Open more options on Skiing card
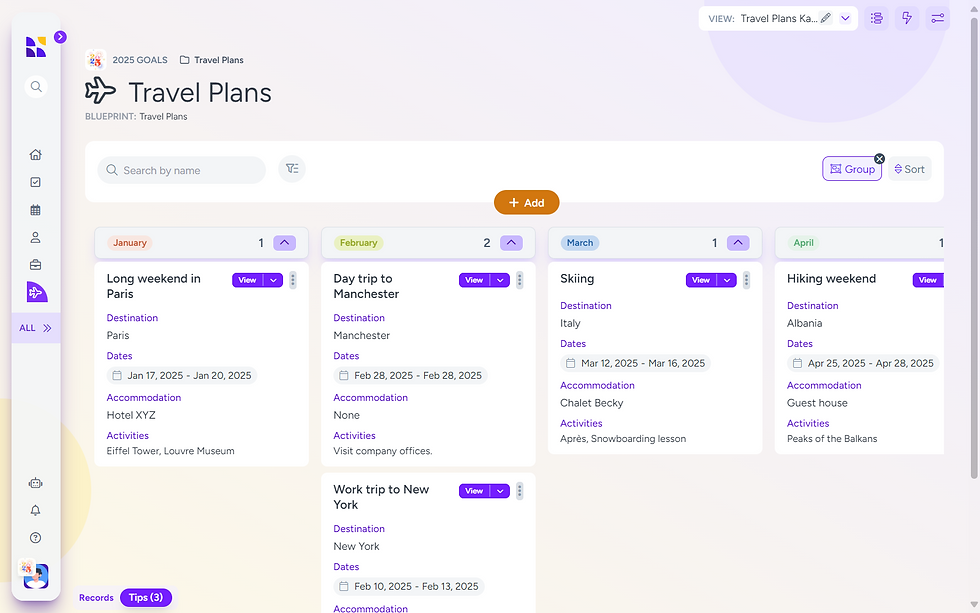The height and width of the screenshot is (613, 980). coord(746,280)
